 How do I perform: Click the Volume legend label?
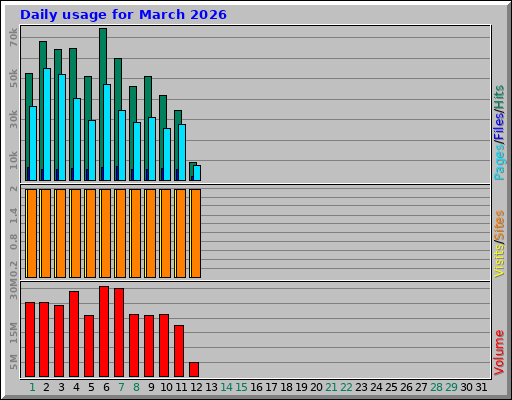499,353
